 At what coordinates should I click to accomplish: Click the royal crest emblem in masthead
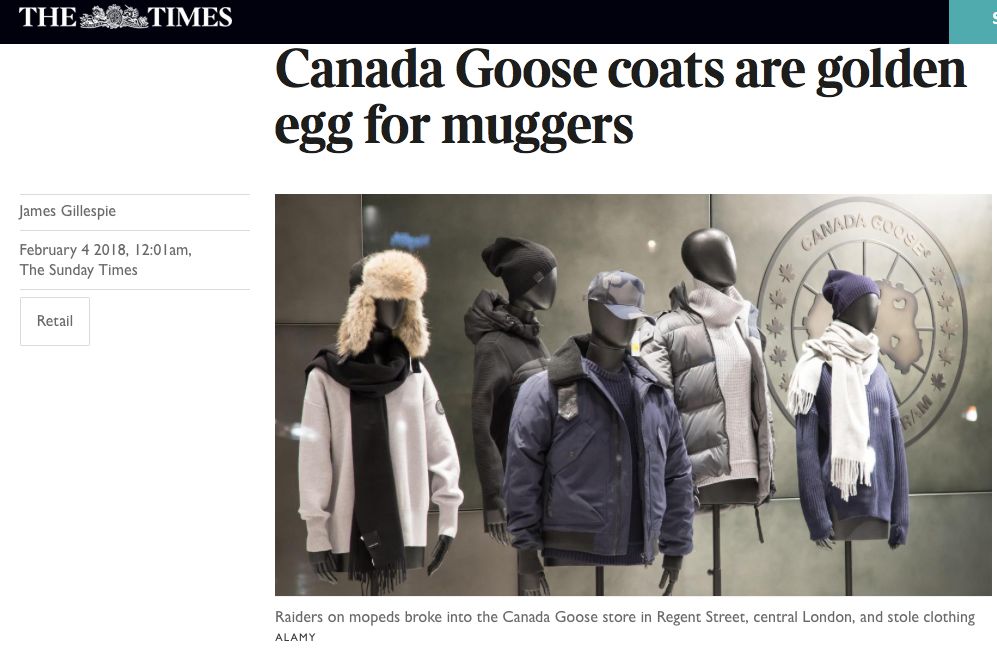[x=113, y=17]
